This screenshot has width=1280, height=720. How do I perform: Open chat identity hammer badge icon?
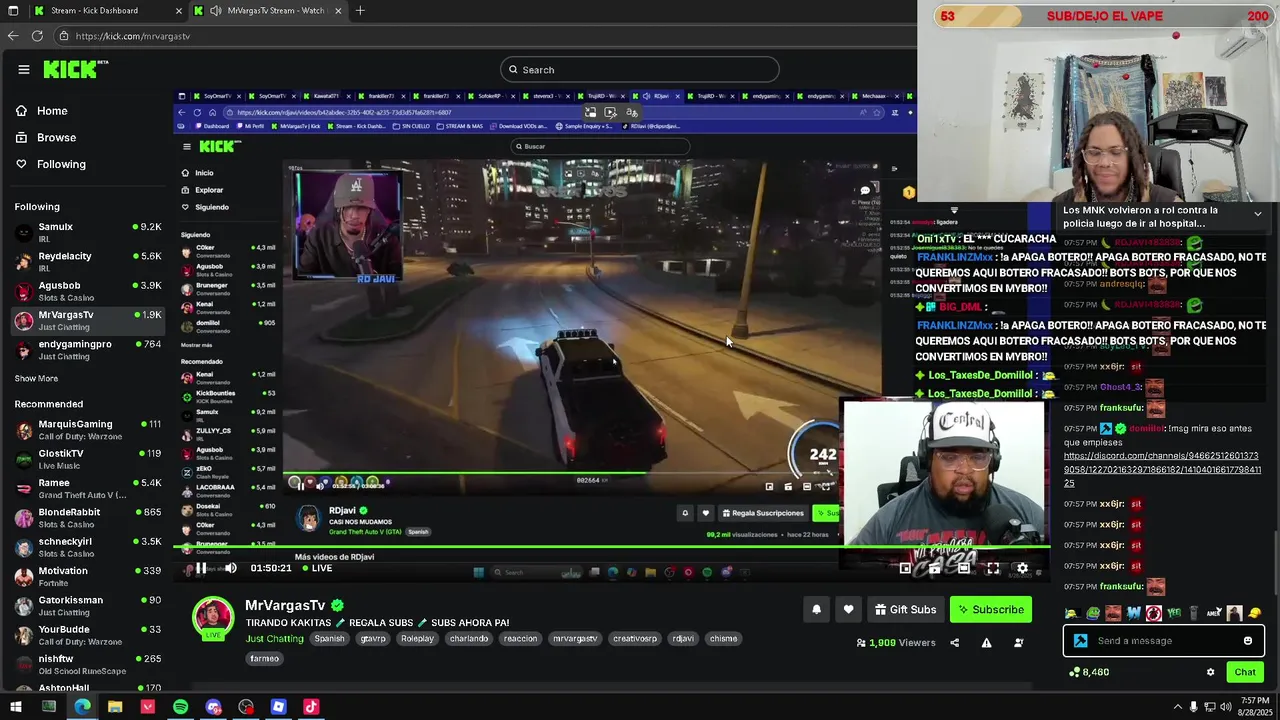click(x=1080, y=641)
